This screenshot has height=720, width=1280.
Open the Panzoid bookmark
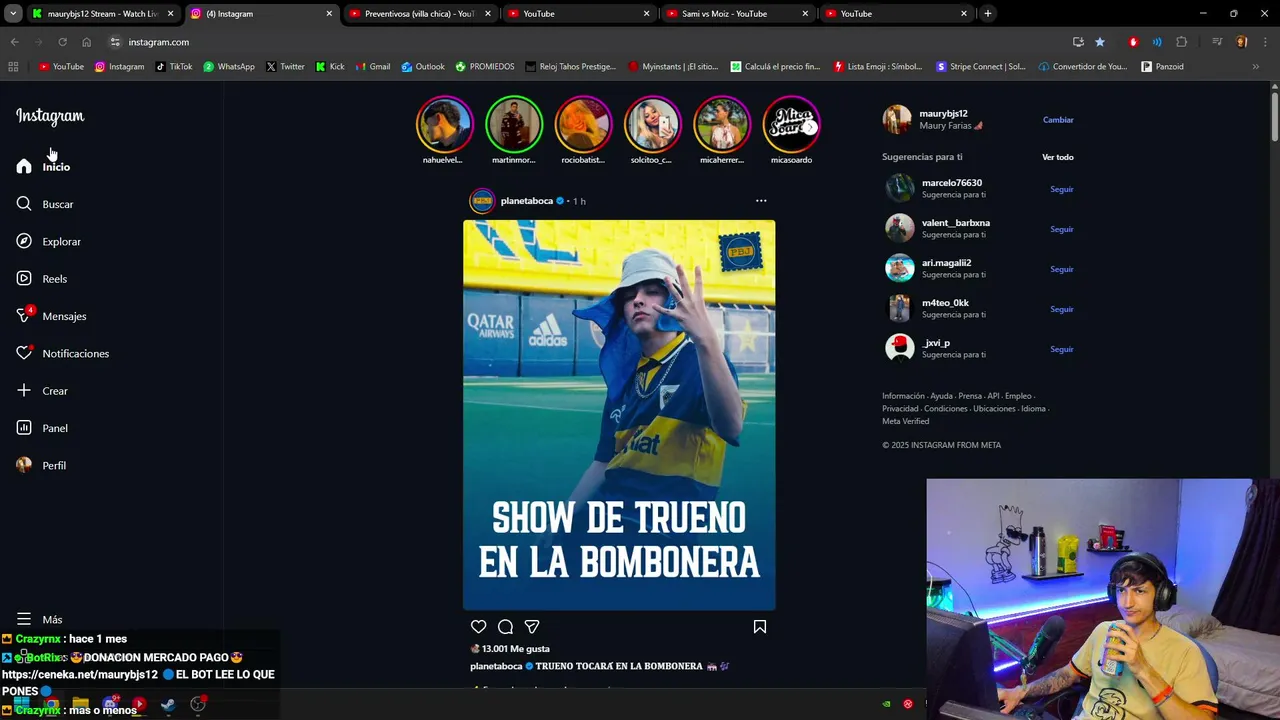click(x=1162, y=67)
